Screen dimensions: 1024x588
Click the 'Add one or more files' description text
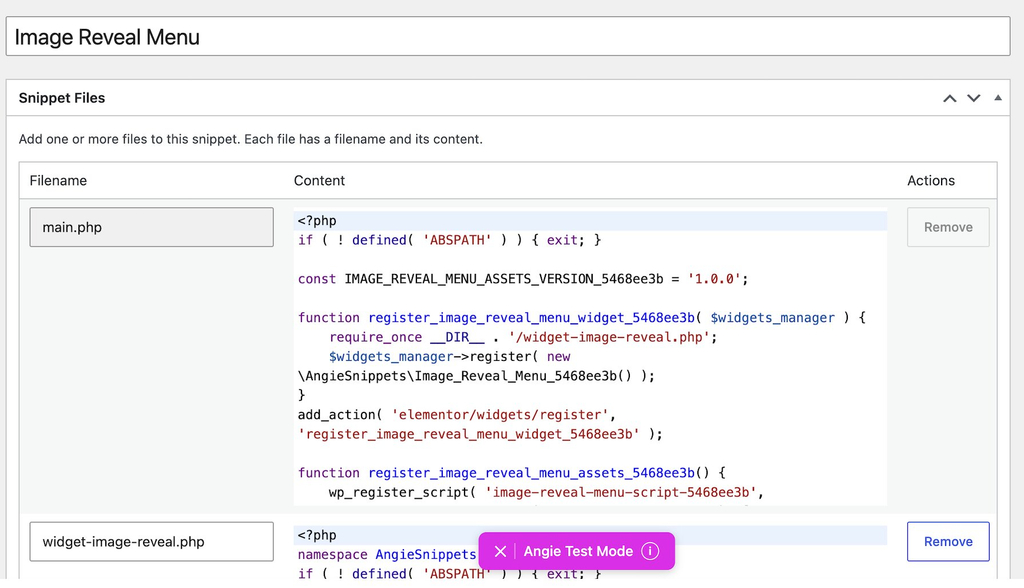(251, 139)
